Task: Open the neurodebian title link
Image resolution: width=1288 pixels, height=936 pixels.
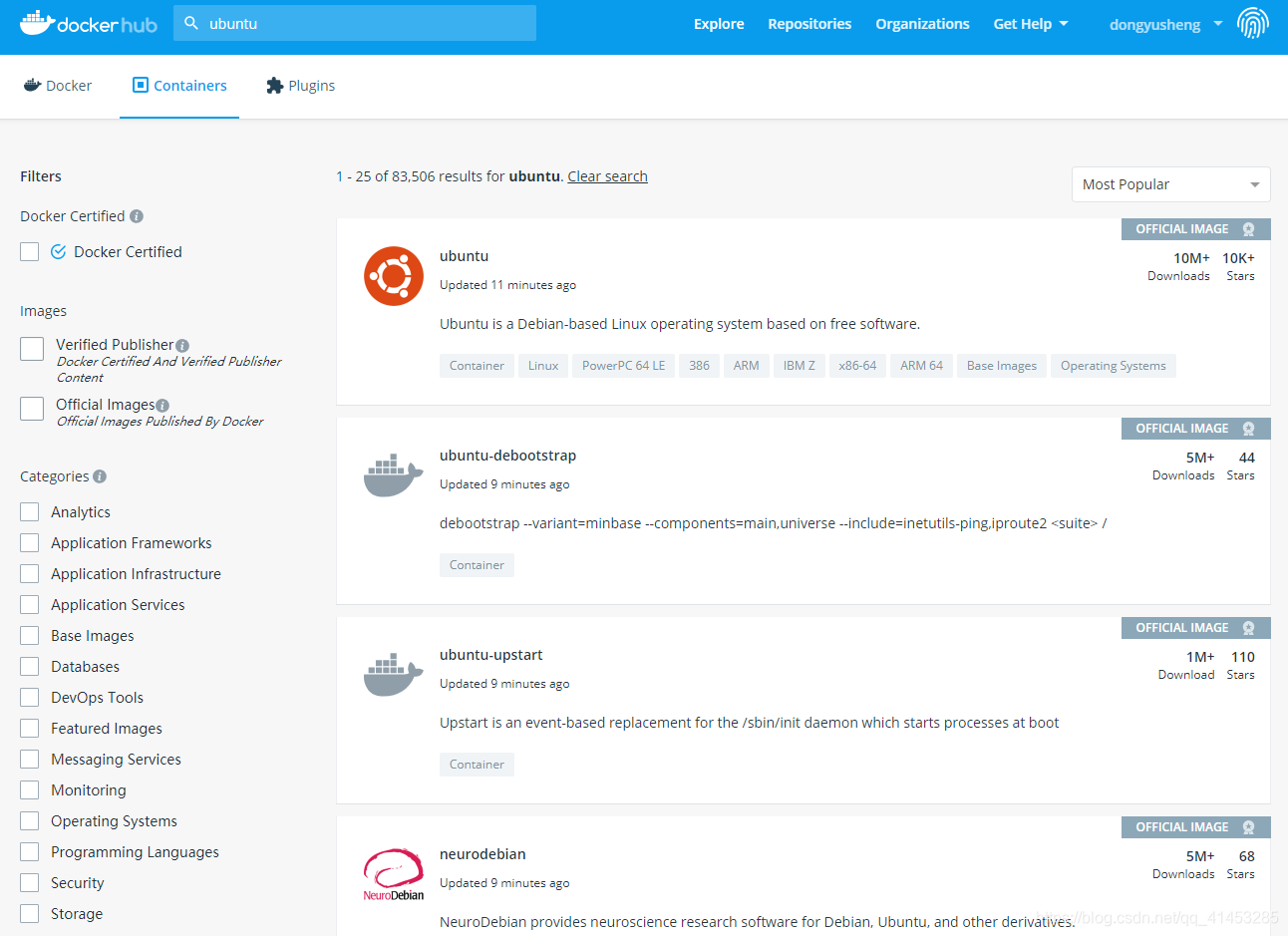Action: click(x=483, y=854)
